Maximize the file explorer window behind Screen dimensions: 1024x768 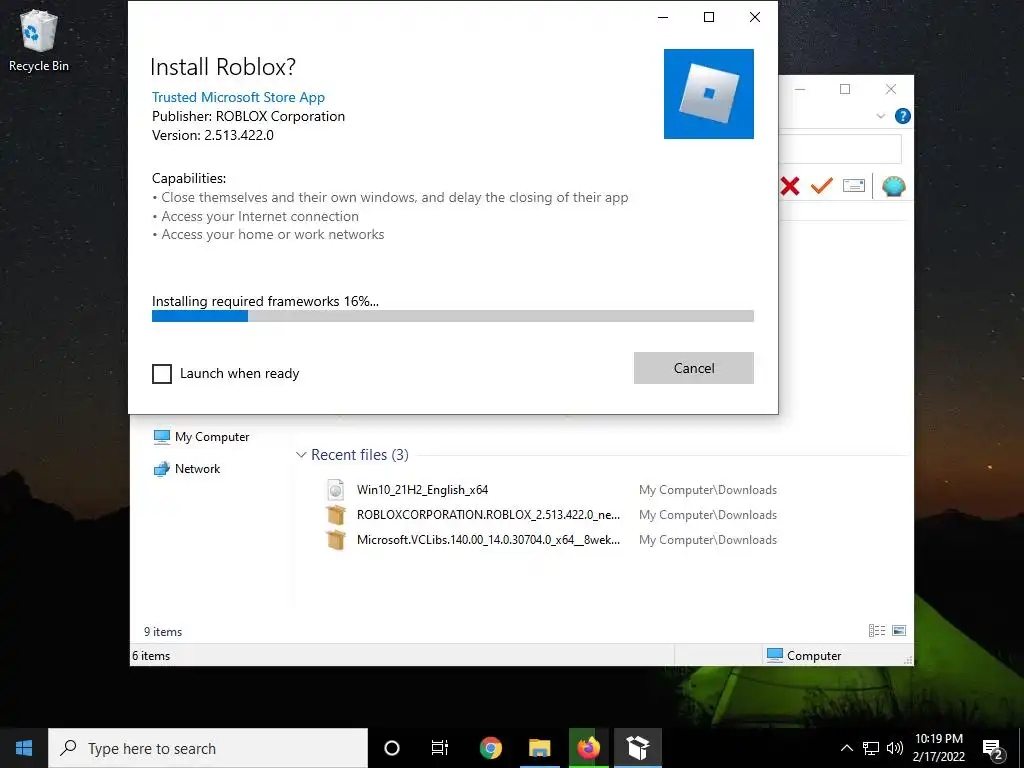(845, 89)
